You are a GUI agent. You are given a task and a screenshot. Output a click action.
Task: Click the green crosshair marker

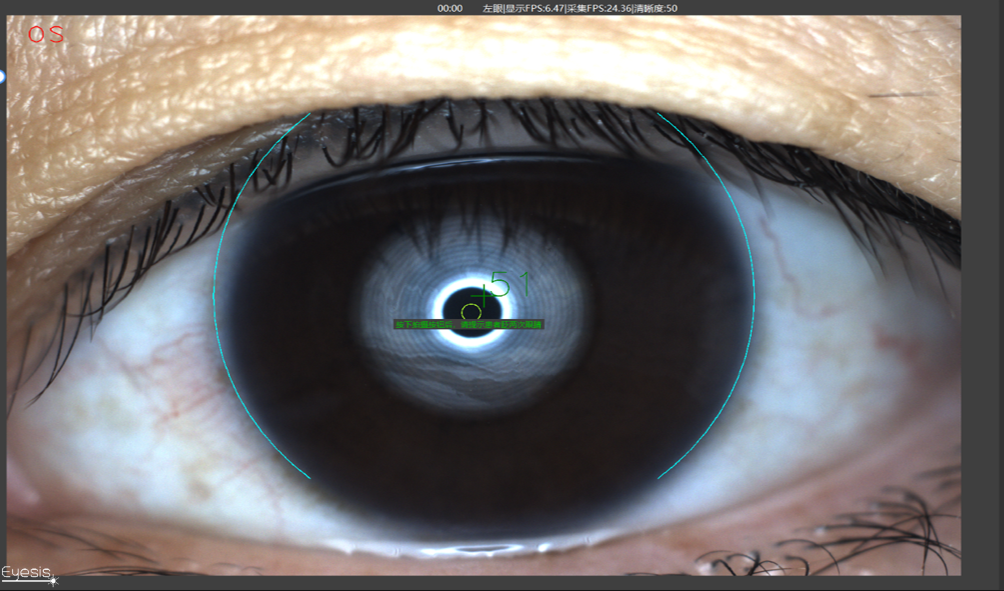[x=482, y=296]
